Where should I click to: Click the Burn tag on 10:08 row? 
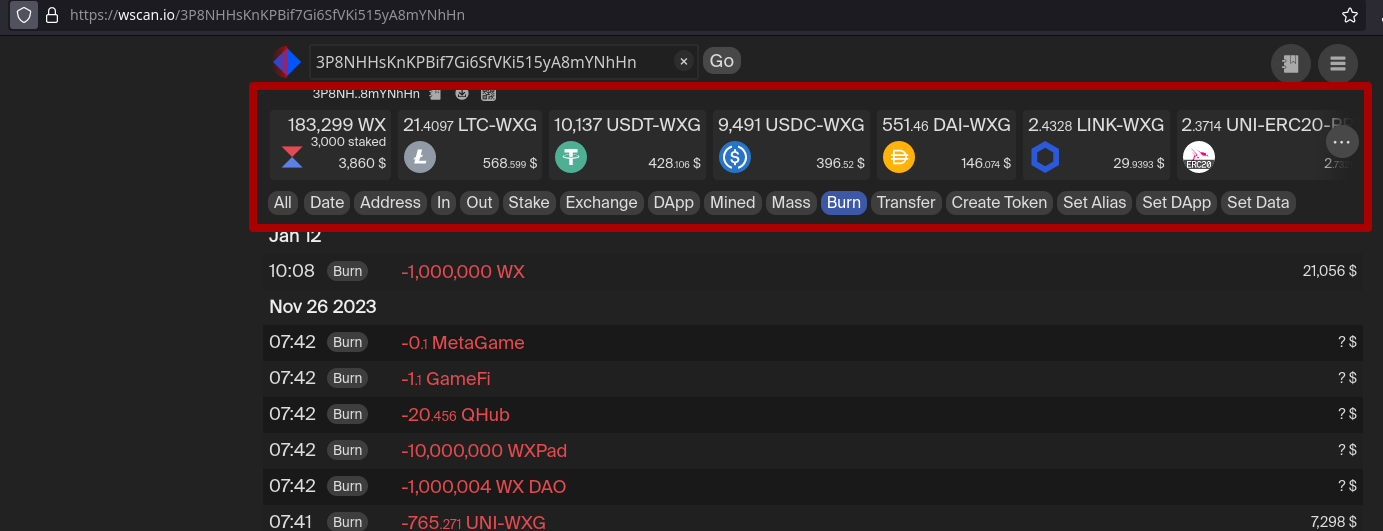(347, 271)
